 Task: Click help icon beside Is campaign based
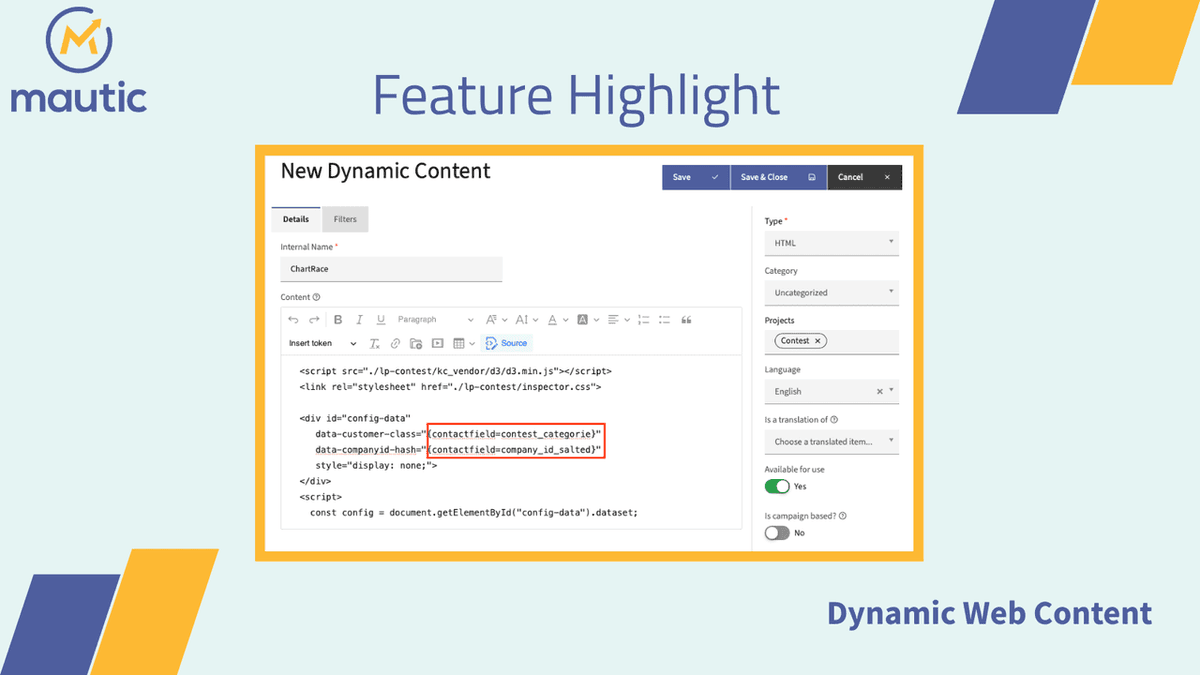coord(843,516)
